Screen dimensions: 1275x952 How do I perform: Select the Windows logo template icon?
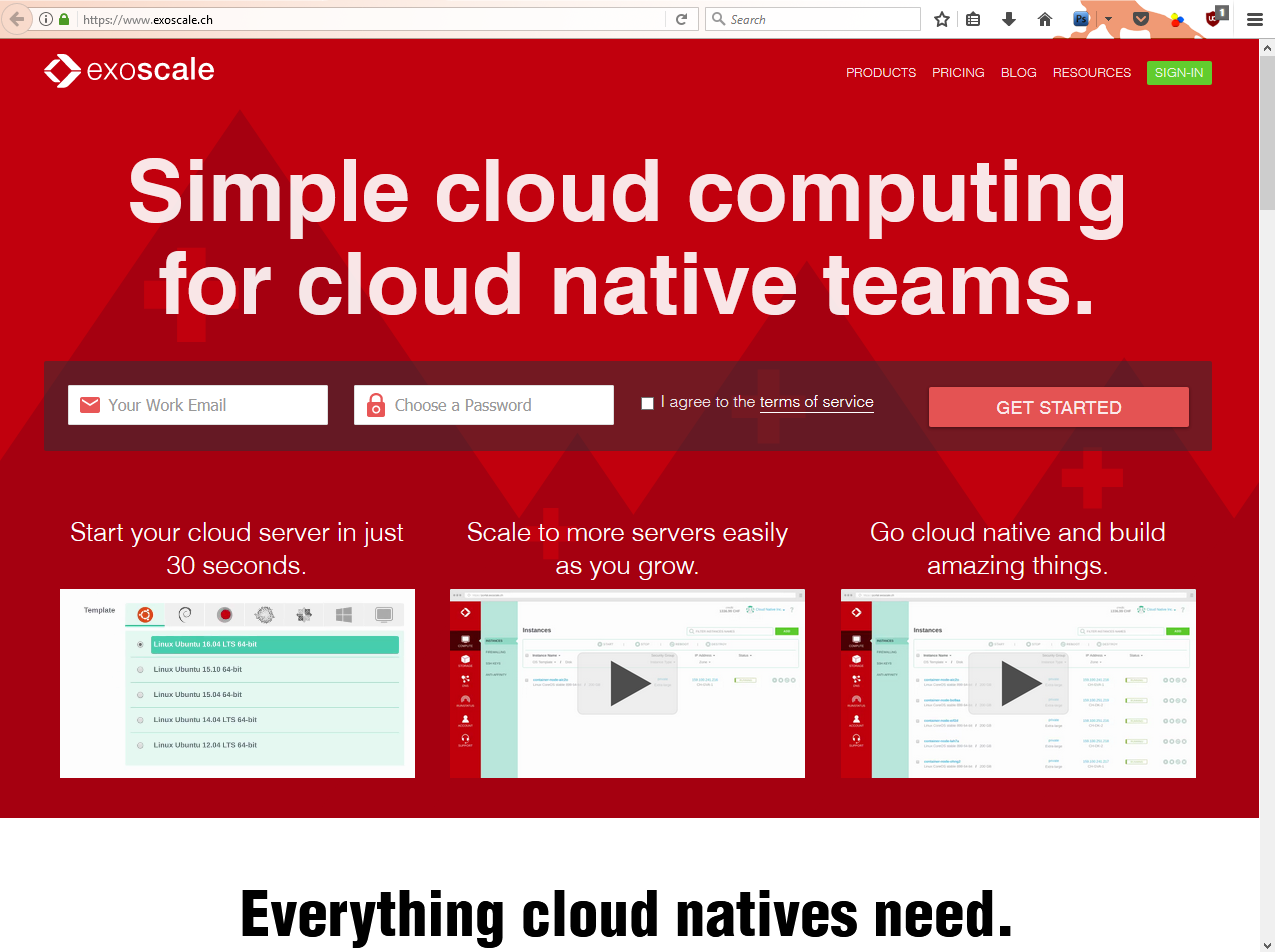click(x=344, y=615)
